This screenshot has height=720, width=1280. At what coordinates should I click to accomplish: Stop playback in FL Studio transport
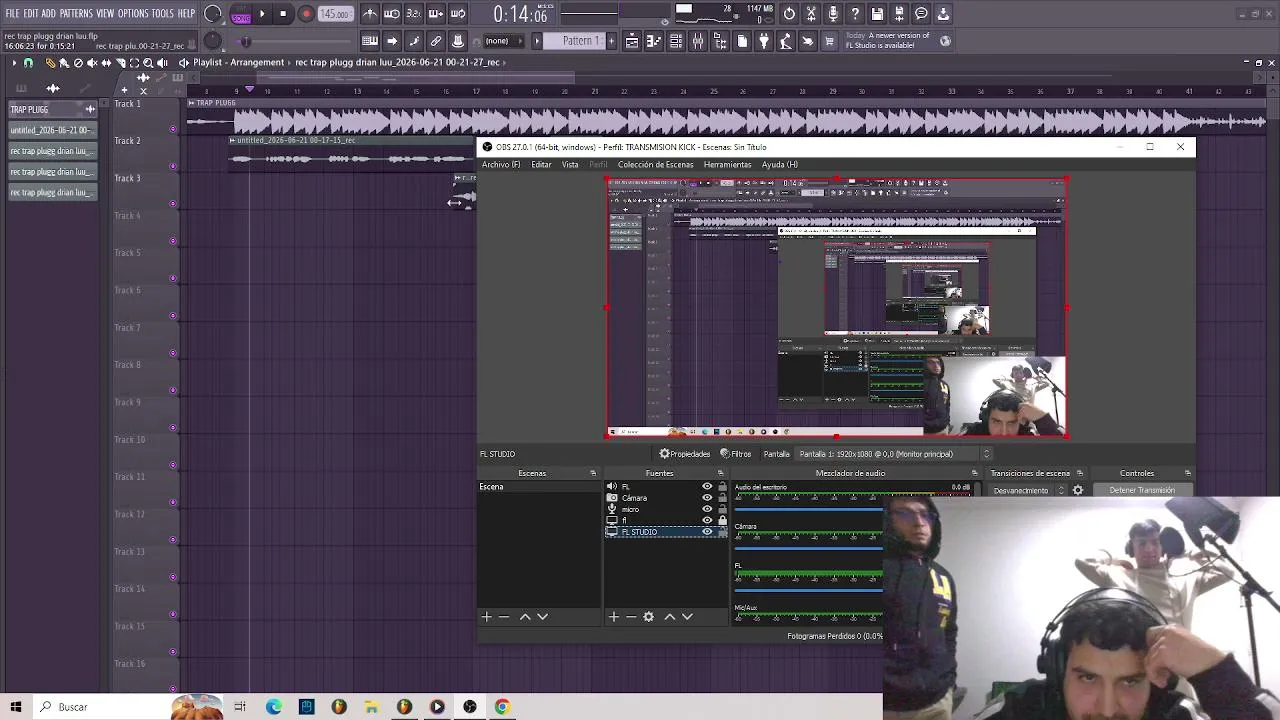[284, 14]
